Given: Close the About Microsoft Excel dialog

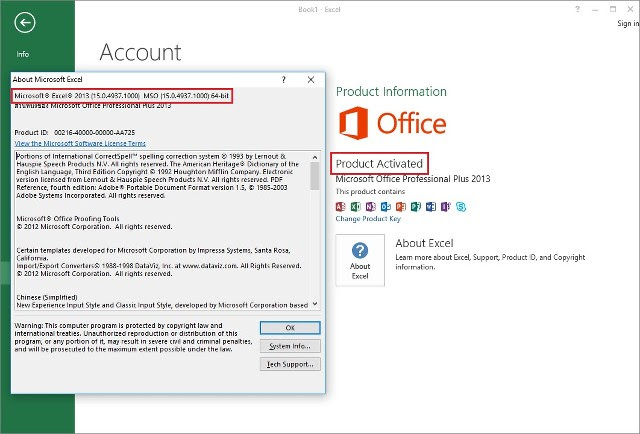Looking at the screenshot, I should (311, 80).
